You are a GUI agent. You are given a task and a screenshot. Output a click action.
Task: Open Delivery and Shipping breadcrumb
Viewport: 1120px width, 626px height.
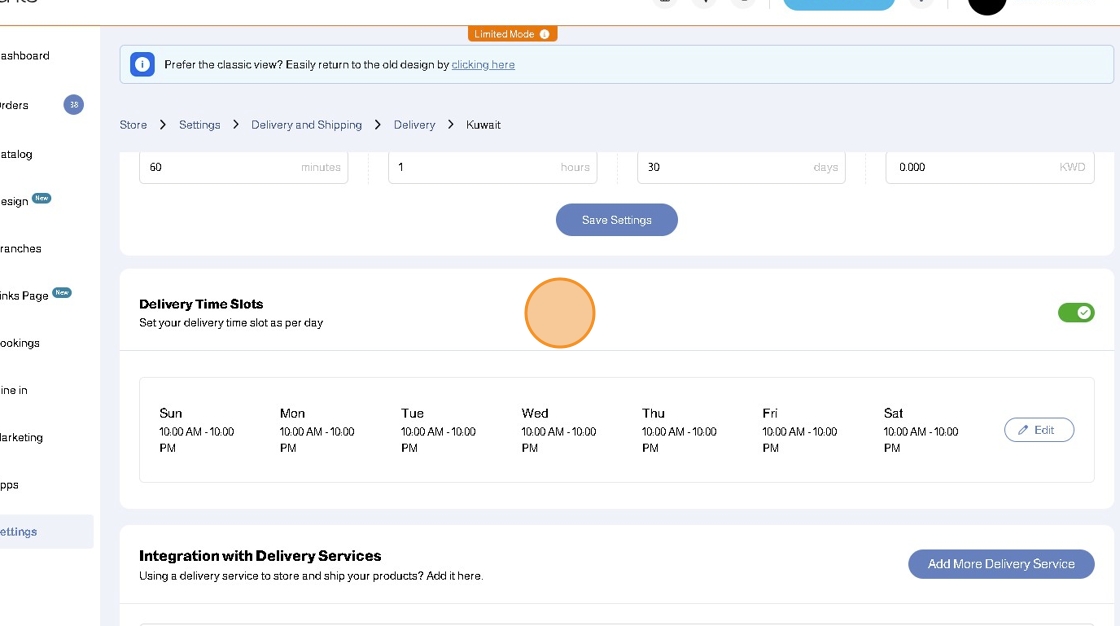(306, 125)
